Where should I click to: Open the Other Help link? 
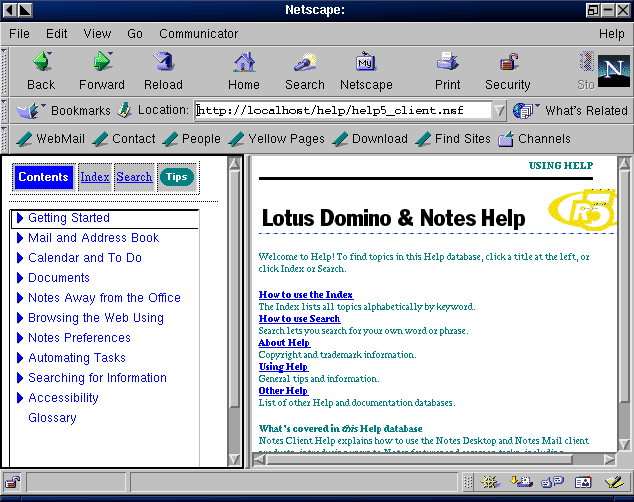tap(283, 391)
